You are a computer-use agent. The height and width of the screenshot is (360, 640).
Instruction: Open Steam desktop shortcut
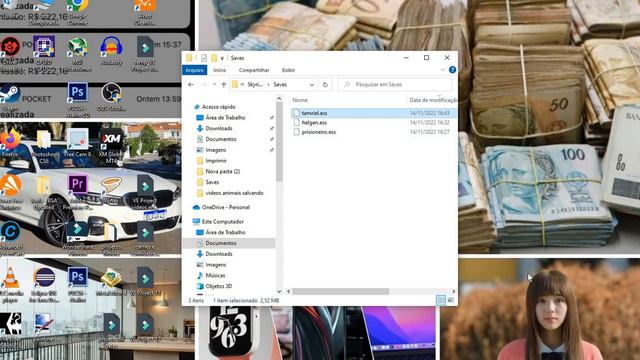pyautogui.click(x=10, y=98)
